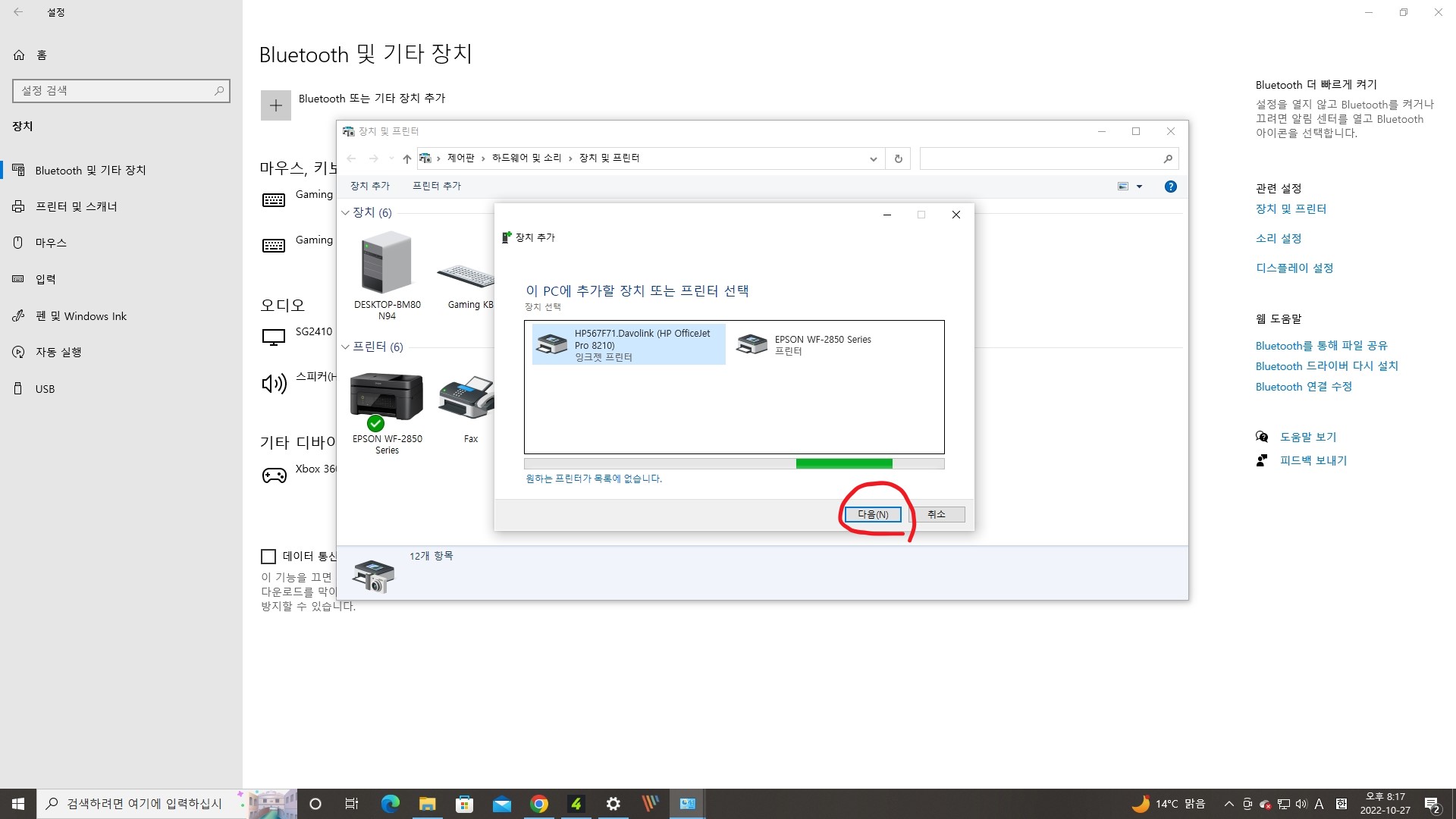The width and height of the screenshot is (1456, 819).
Task: Toggle the metered connection download checkbox
Action: [x=268, y=557]
